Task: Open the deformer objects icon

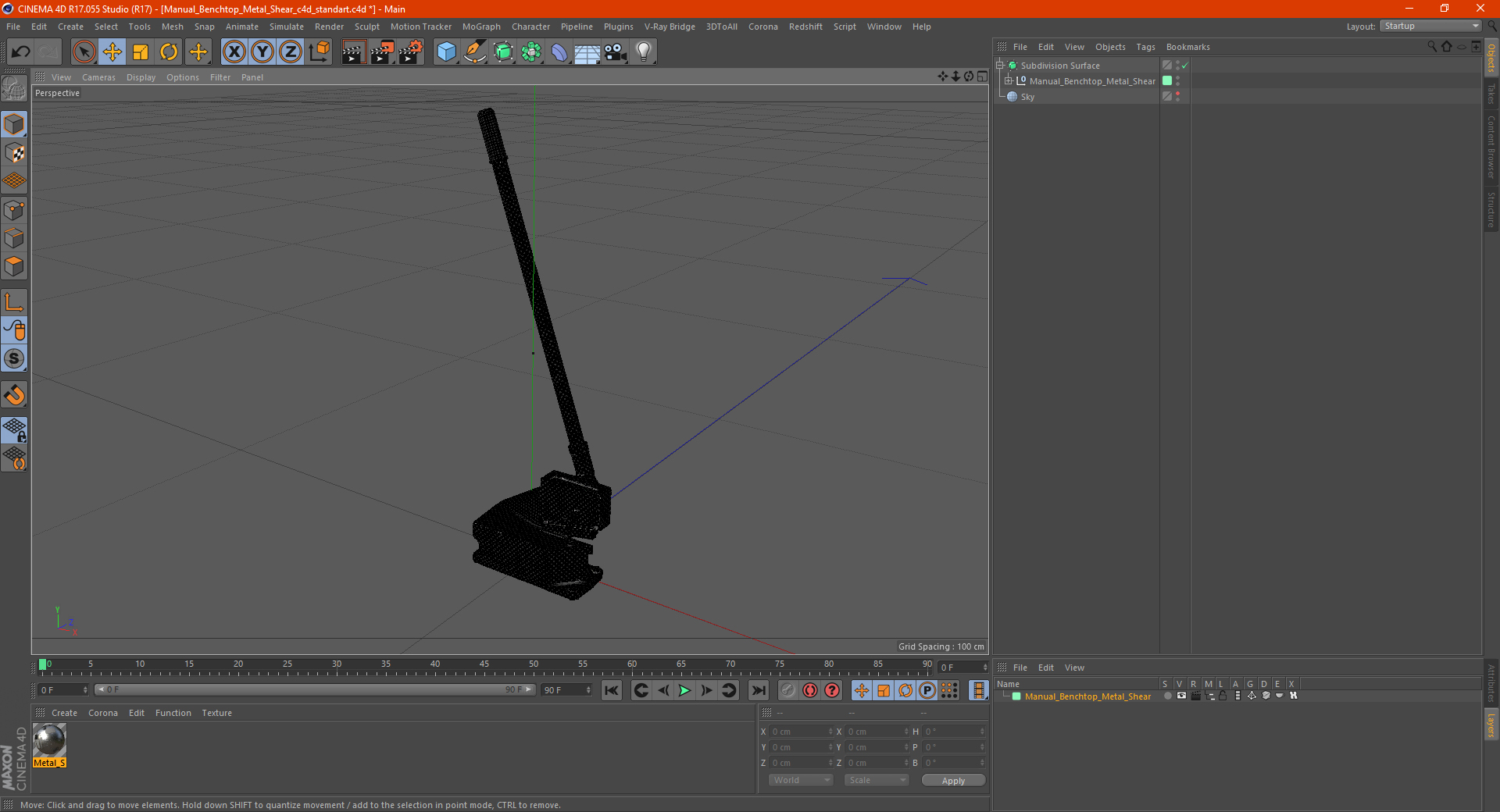Action: (560, 52)
